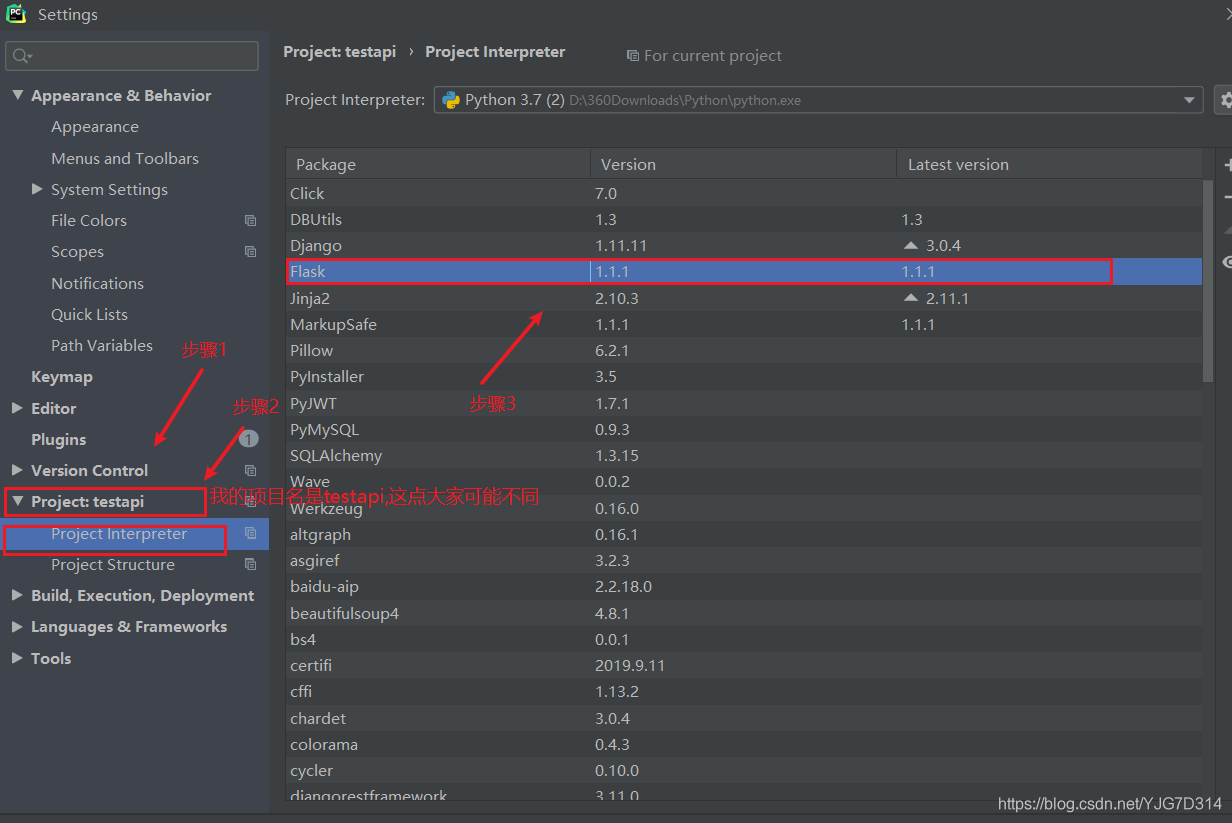
Task: Expand the System Settings node
Action: 37,189
